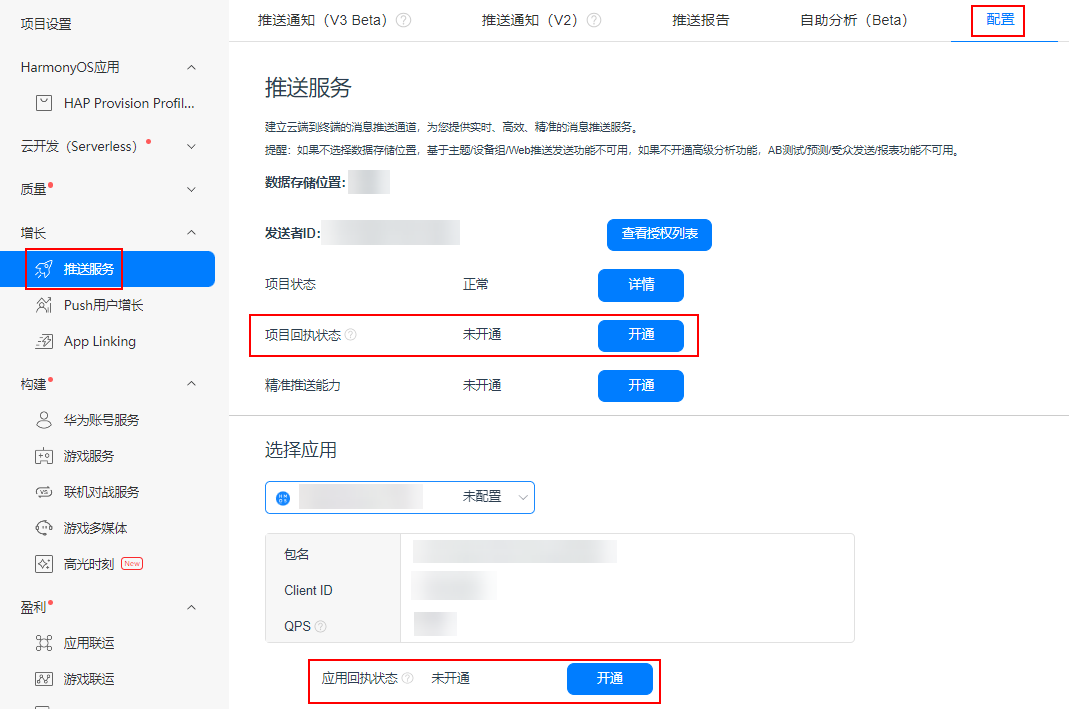The height and width of the screenshot is (709, 1069).
Task: Click the 游戏服务 gamepad icon
Action: click(44, 456)
